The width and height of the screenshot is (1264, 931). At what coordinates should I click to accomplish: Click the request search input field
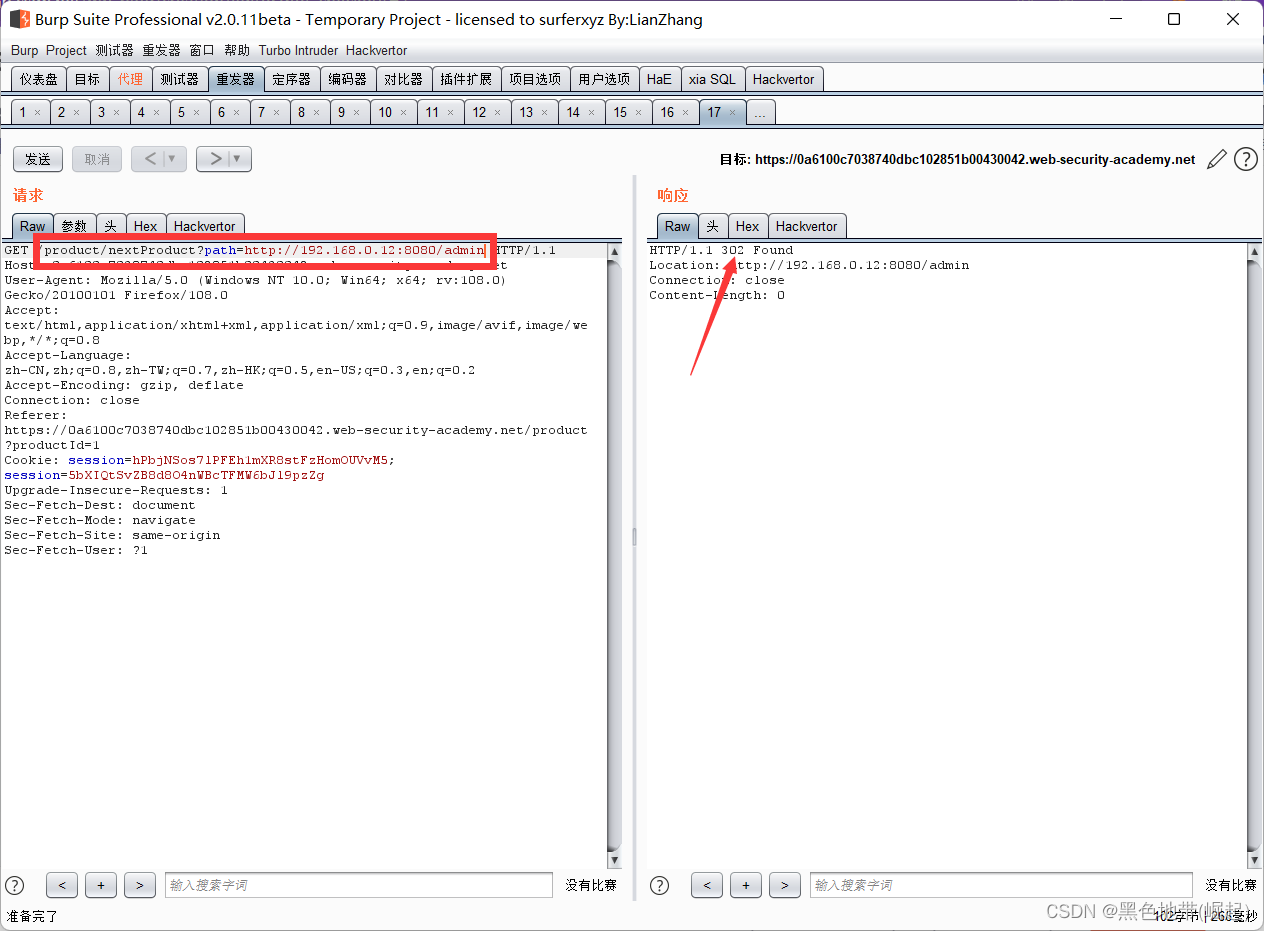[x=358, y=885]
